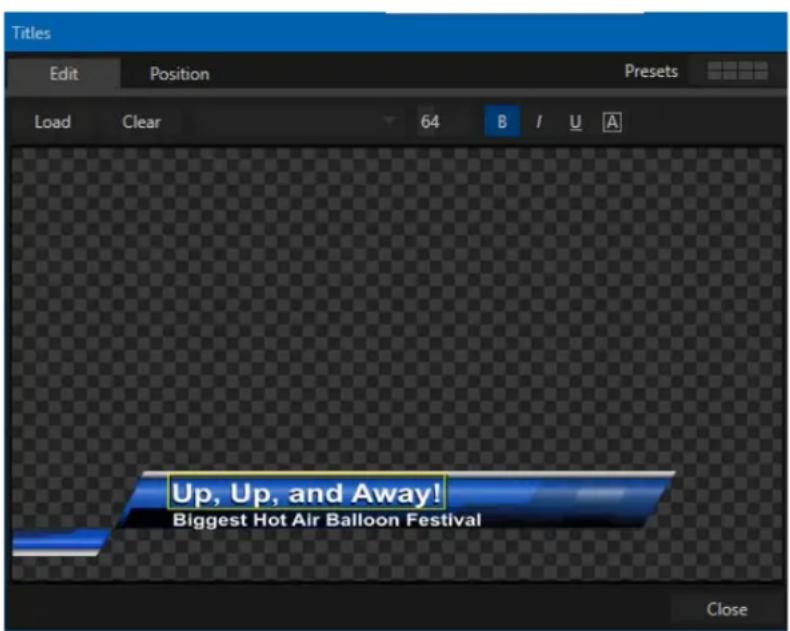The width and height of the screenshot is (790, 631).
Task: Open the font name dropdown
Action: 296,121
